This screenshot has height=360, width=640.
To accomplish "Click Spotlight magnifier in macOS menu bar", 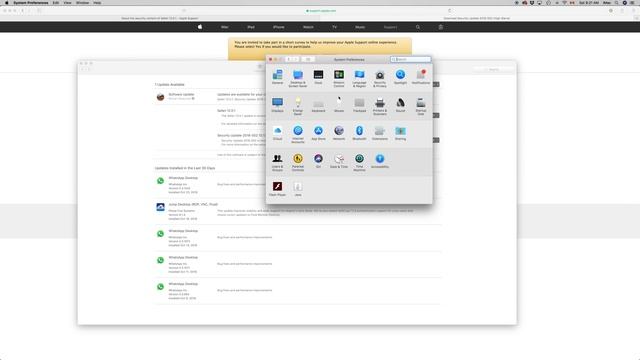I will (616, 3).
